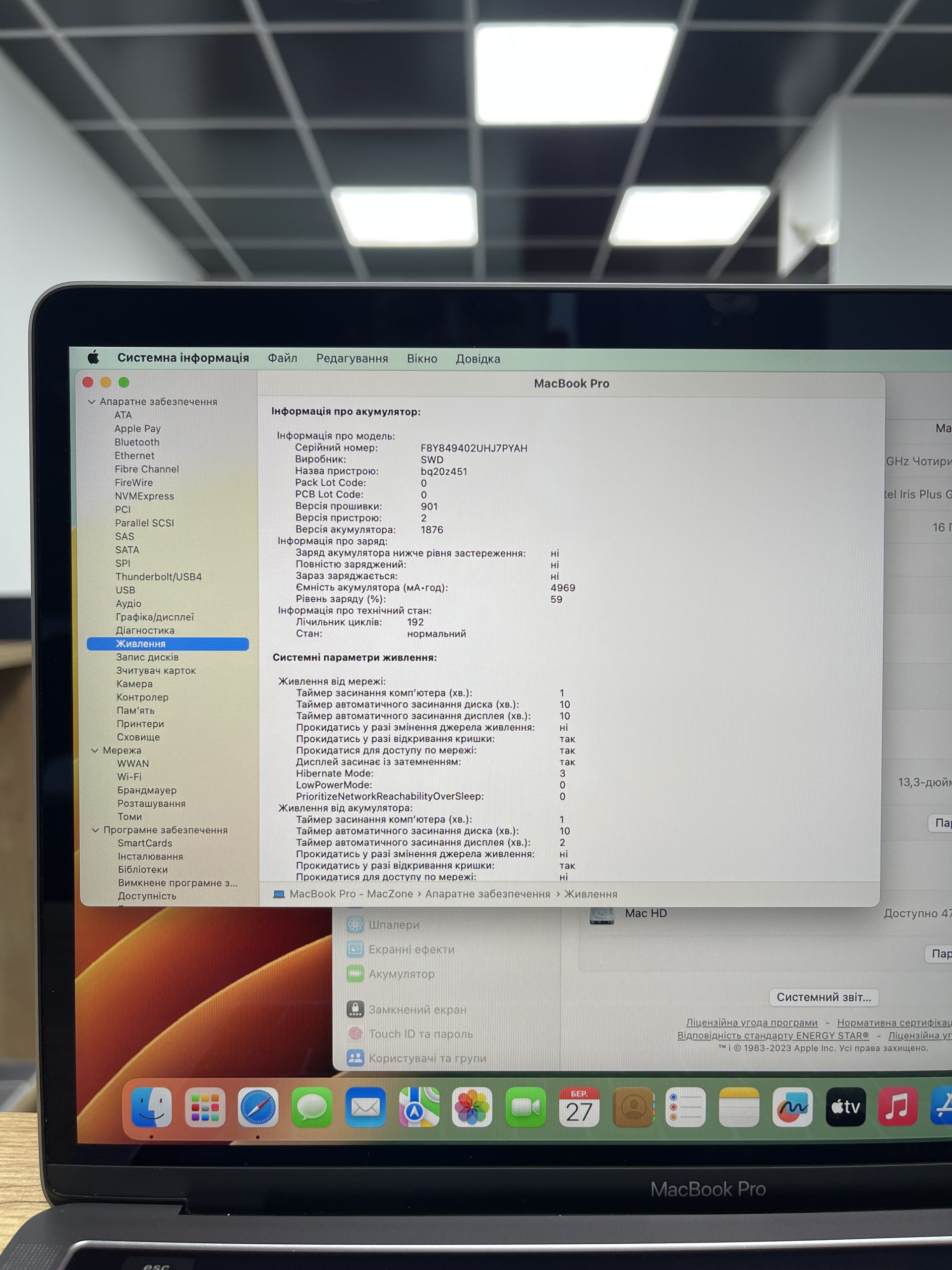The width and height of the screenshot is (952, 1270).
Task: Click Акумулятор battery icon in System Settings
Action: tap(355, 974)
